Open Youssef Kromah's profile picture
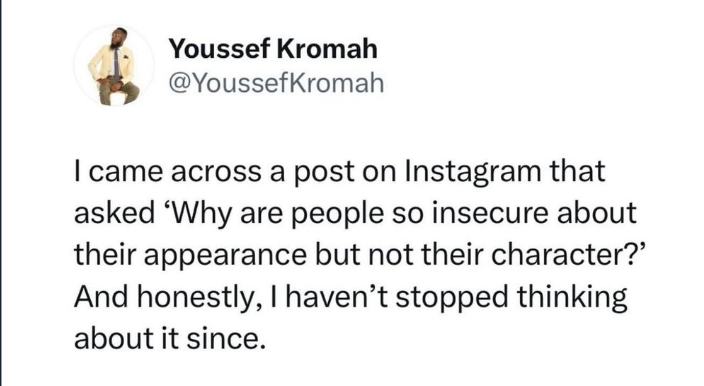 (114, 65)
